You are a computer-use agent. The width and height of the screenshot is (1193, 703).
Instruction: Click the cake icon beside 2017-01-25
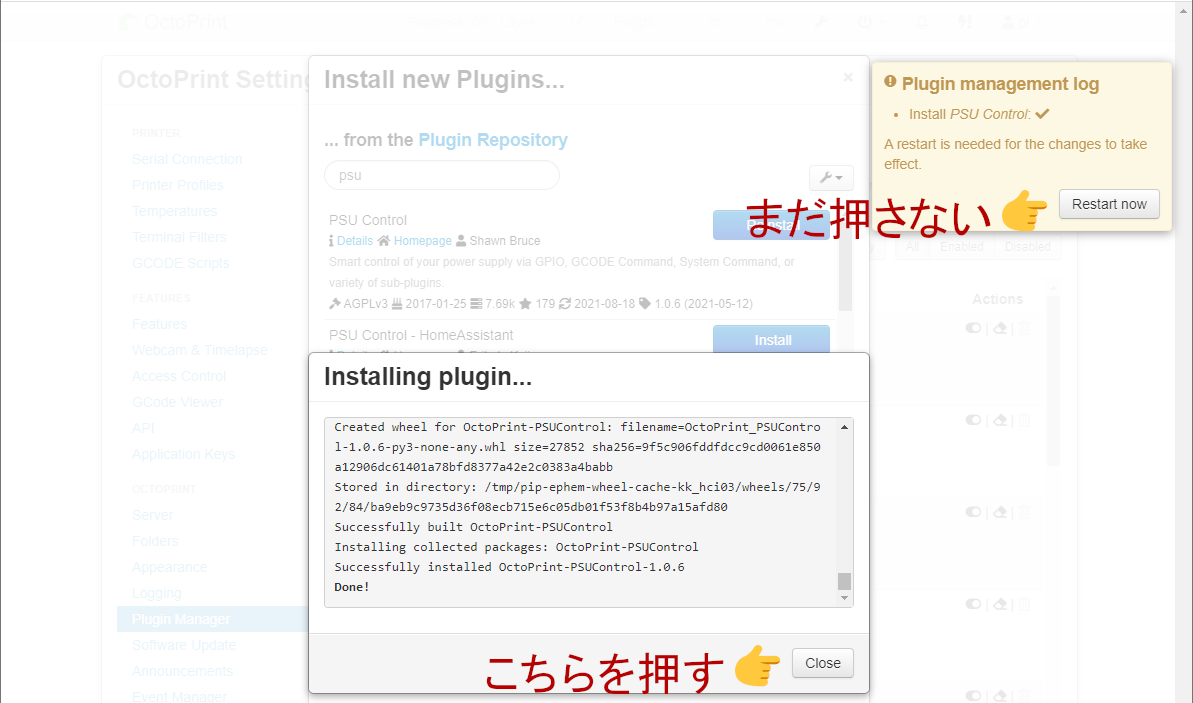(396, 304)
